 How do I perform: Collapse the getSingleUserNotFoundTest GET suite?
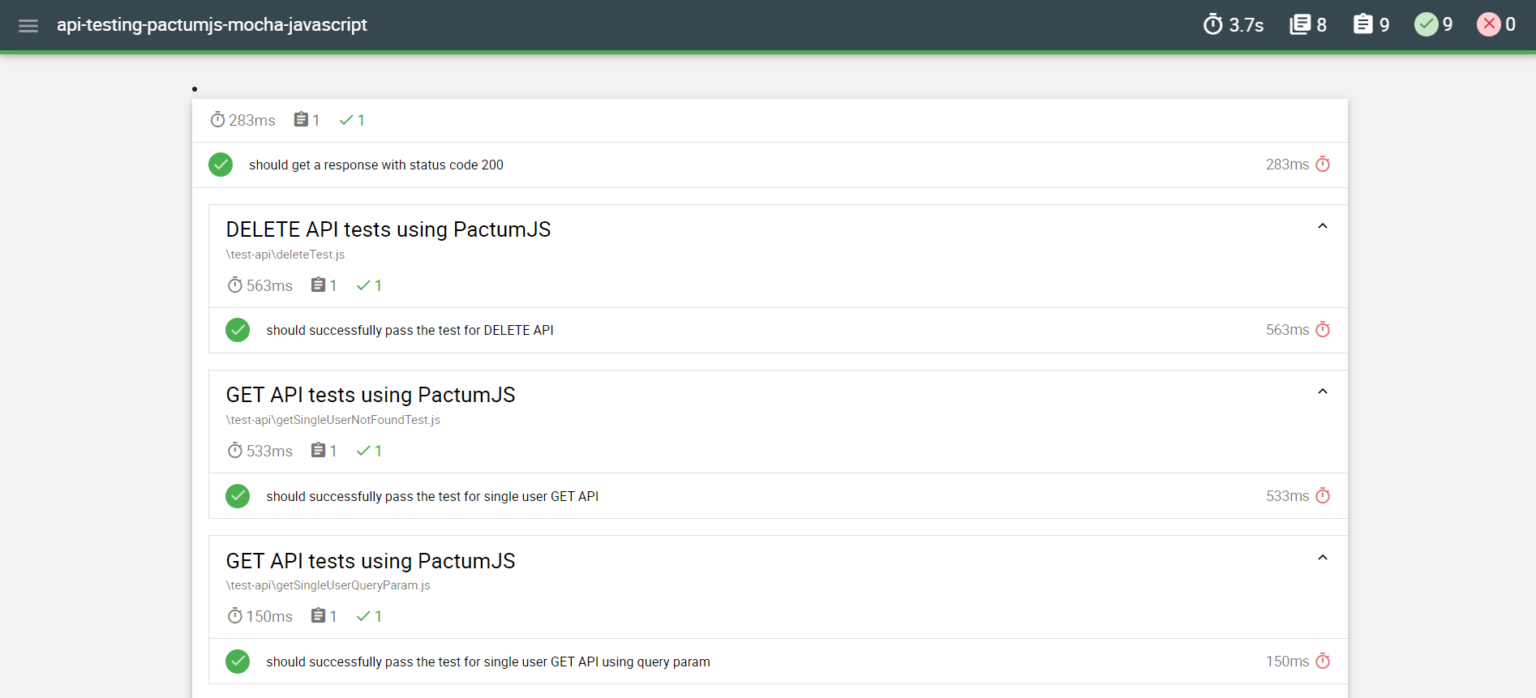pyautogui.click(x=1322, y=391)
